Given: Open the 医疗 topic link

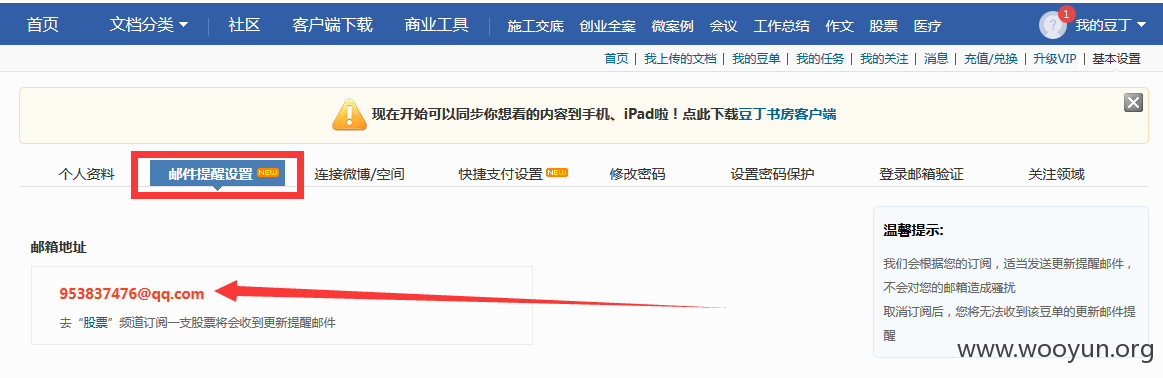Looking at the screenshot, I should (928, 26).
